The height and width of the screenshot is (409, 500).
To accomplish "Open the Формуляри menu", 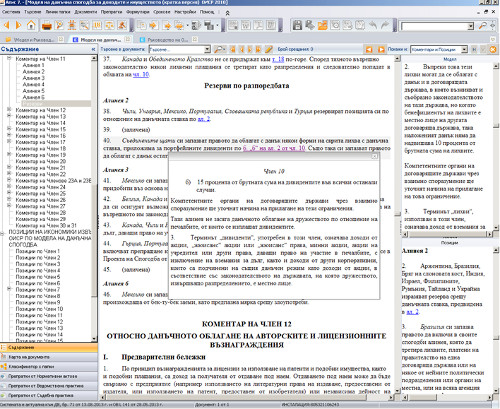I will (x=138, y=12).
